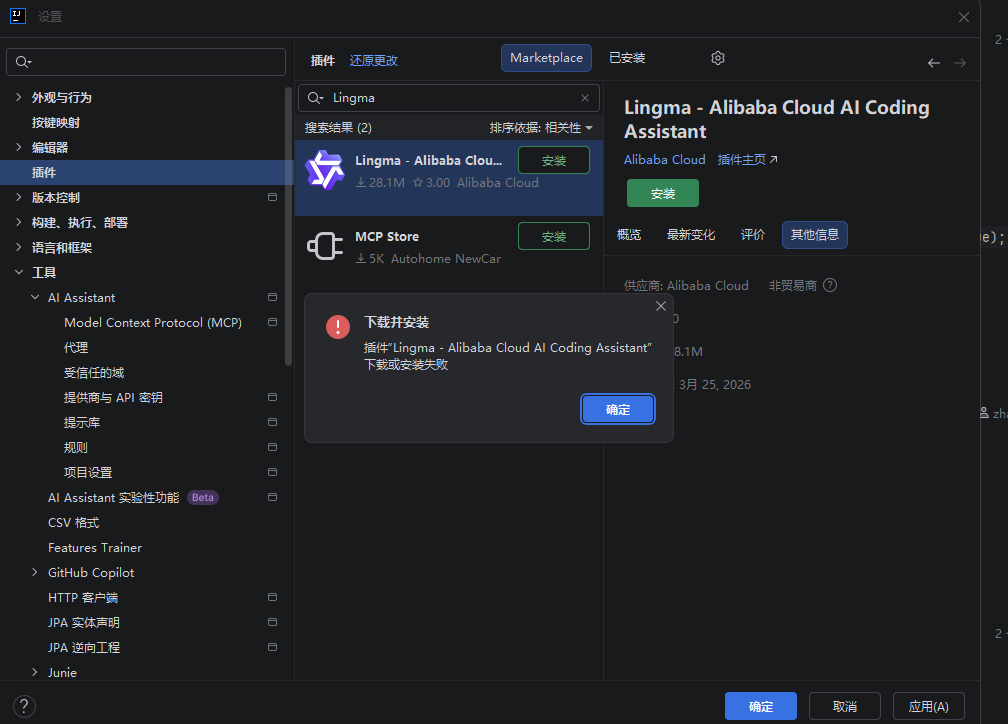This screenshot has width=1008, height=724.
Task: Expand the 外观与行为 tree node
Action: tap(19, 97)
